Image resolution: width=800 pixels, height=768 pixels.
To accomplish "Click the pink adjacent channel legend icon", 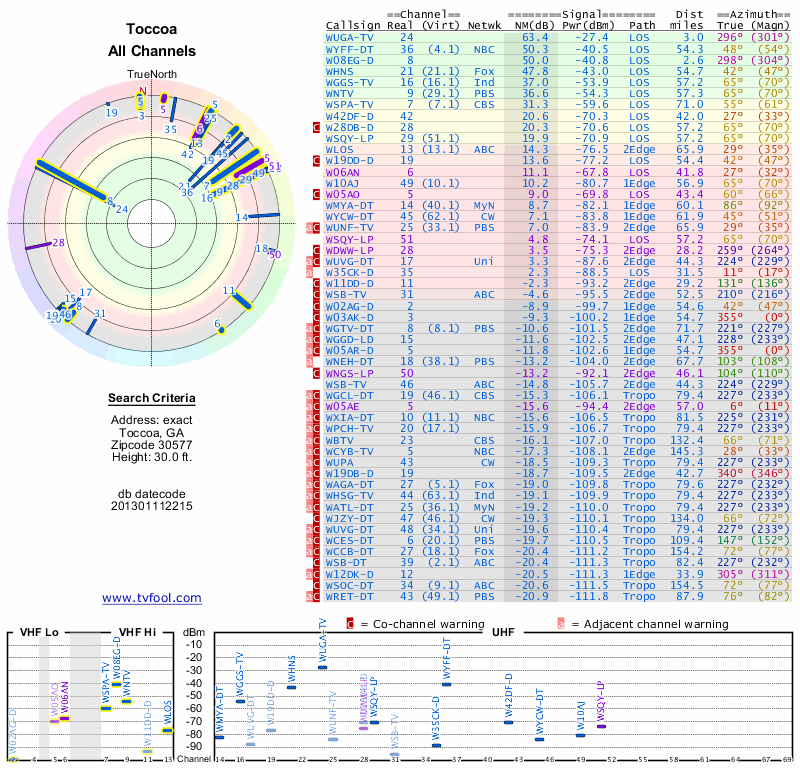I will tap(561, 624).
